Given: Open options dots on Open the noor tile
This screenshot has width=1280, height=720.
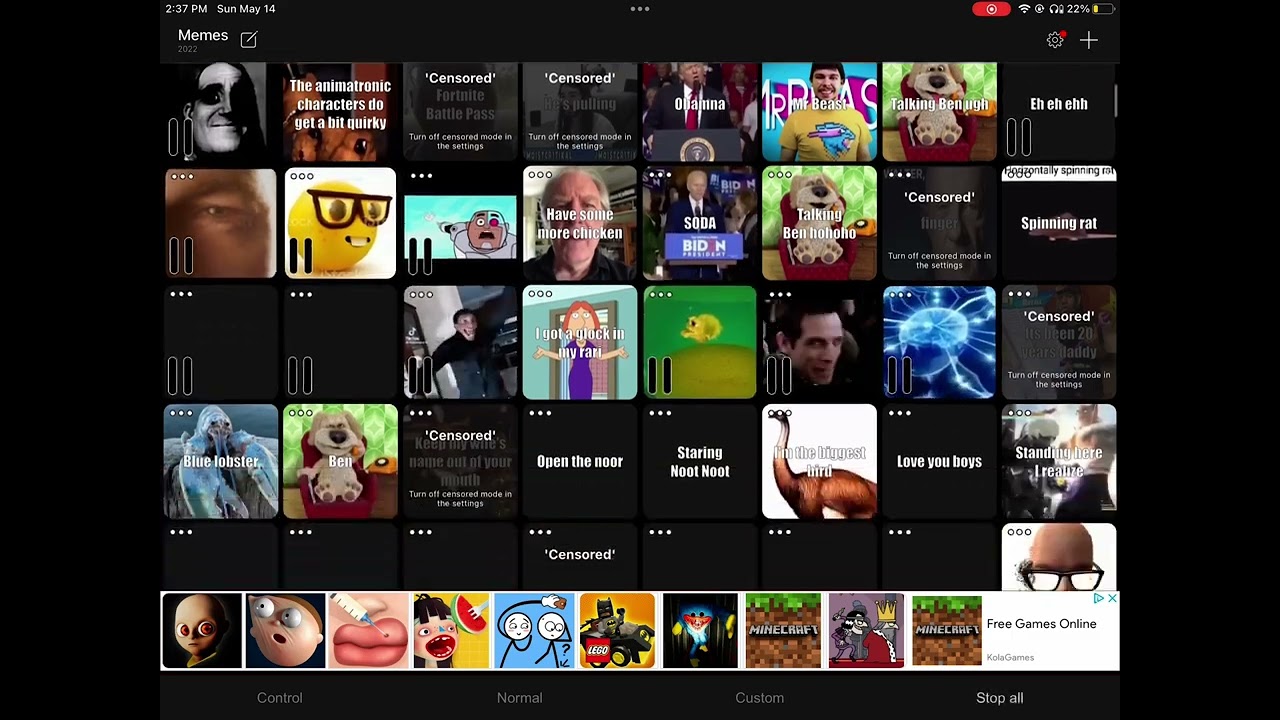Looking at the screenshot, I should (540, 413).
